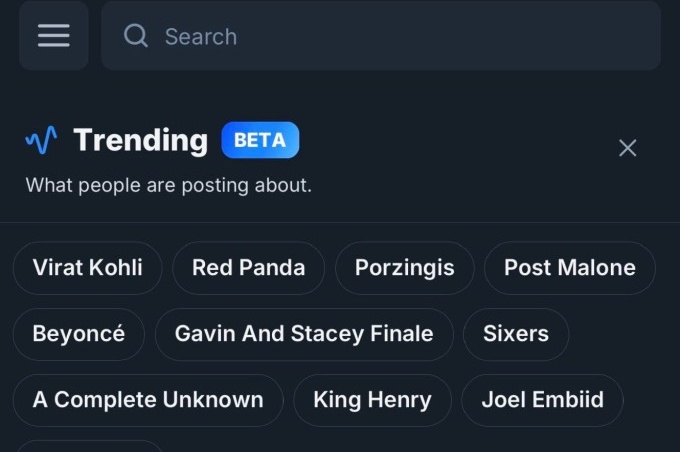Screen dimensions: 680x452
Task: Dismiss the Trending panel with X
Action: 627,148
